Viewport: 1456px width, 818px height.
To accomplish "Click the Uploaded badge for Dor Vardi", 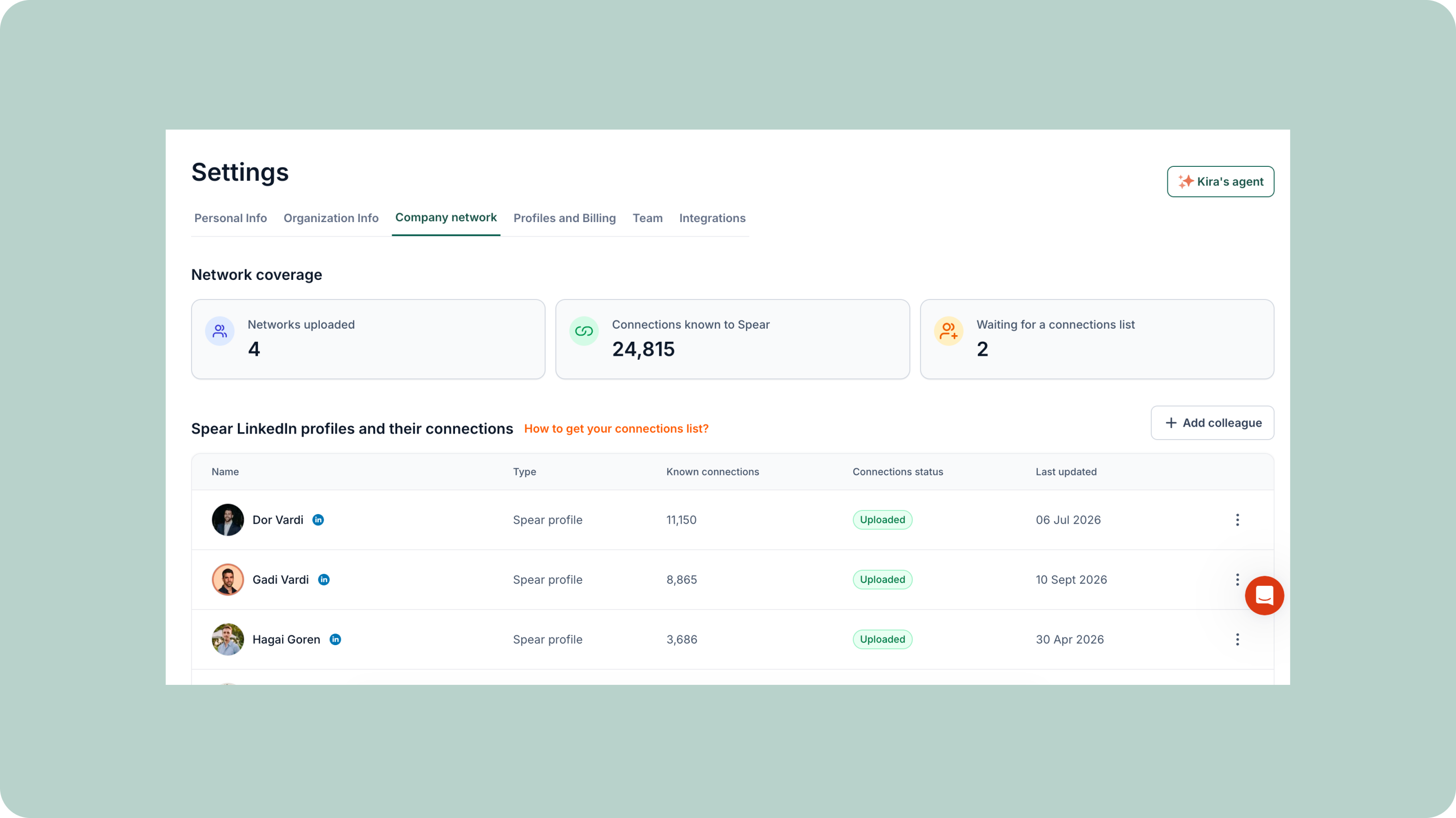I will (x=882, y=520).
